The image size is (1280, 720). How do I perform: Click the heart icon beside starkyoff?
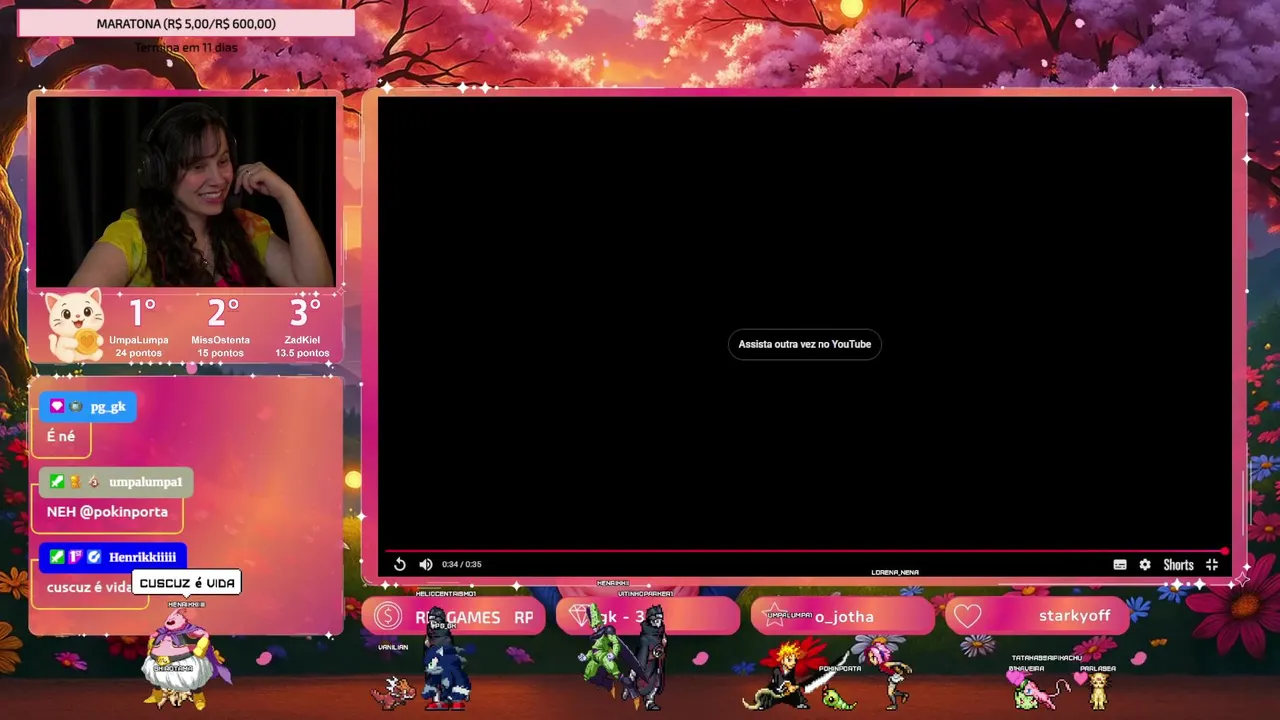[967, 616]
